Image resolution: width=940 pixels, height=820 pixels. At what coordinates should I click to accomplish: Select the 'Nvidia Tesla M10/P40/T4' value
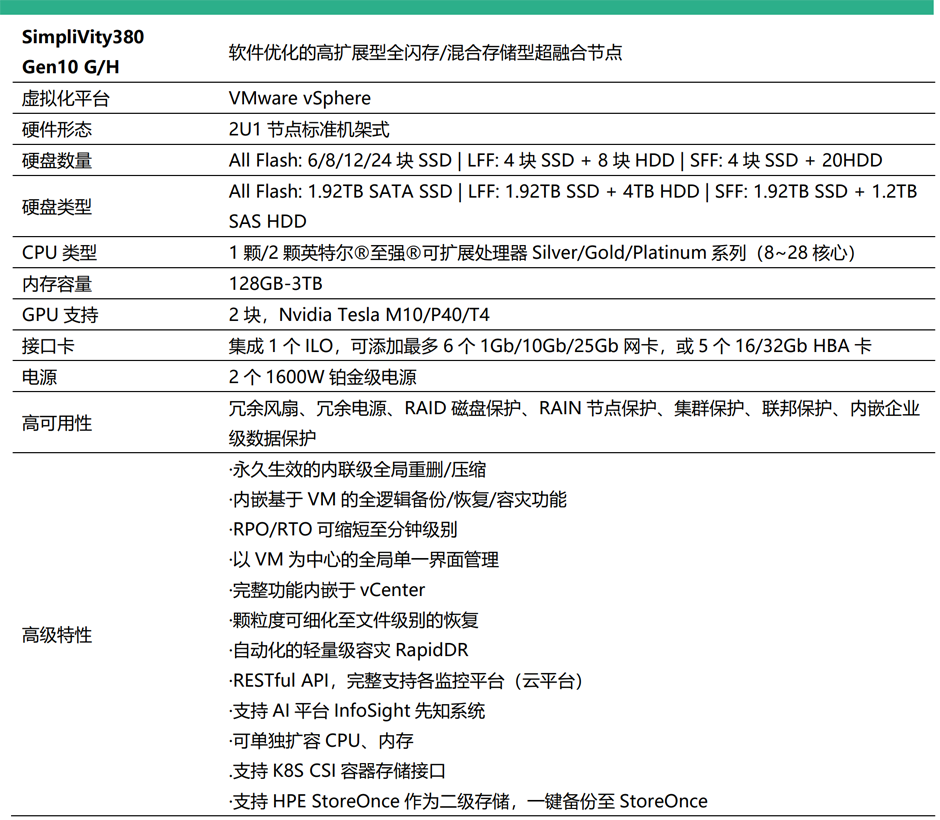tap(384, 315)
